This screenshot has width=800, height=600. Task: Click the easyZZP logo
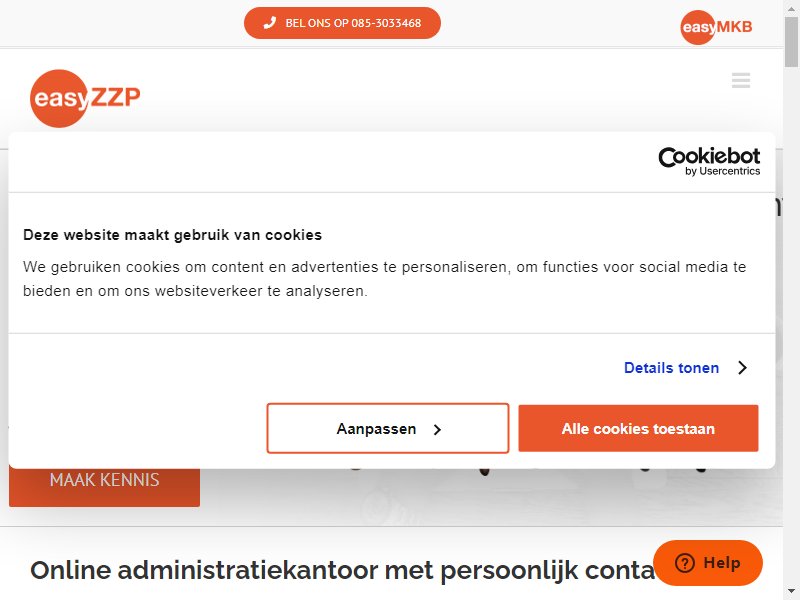[85, 98]
